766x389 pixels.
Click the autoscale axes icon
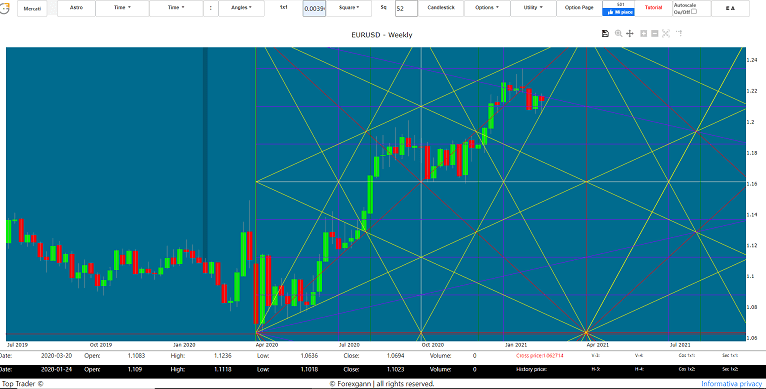tap(666, 33)
